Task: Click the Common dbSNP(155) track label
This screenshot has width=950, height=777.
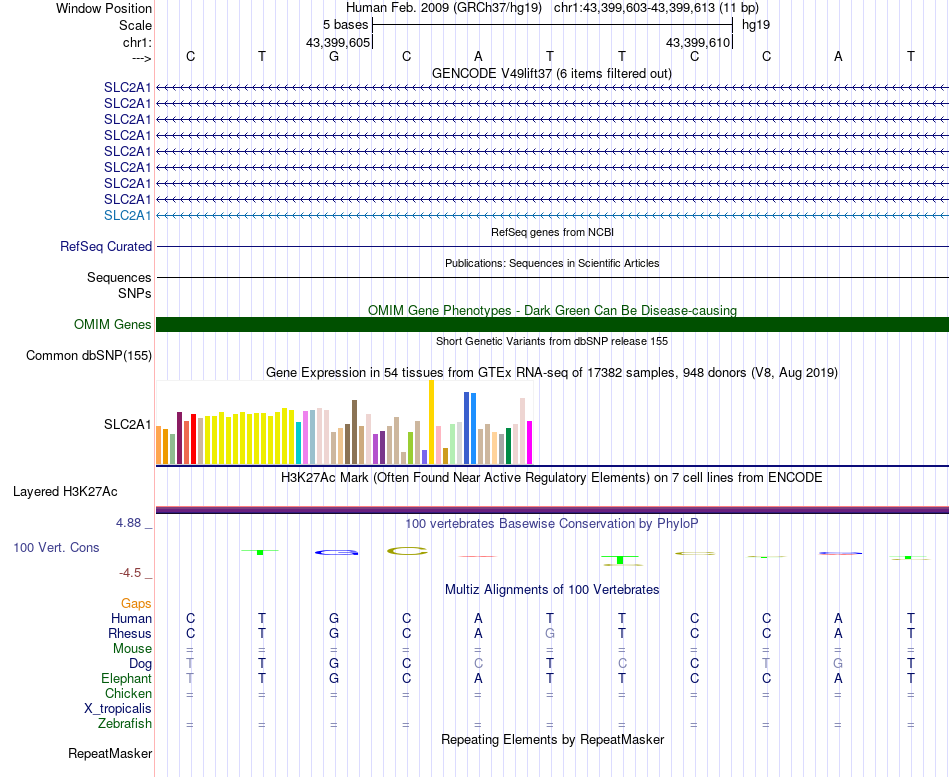Action: click(89, 355)
